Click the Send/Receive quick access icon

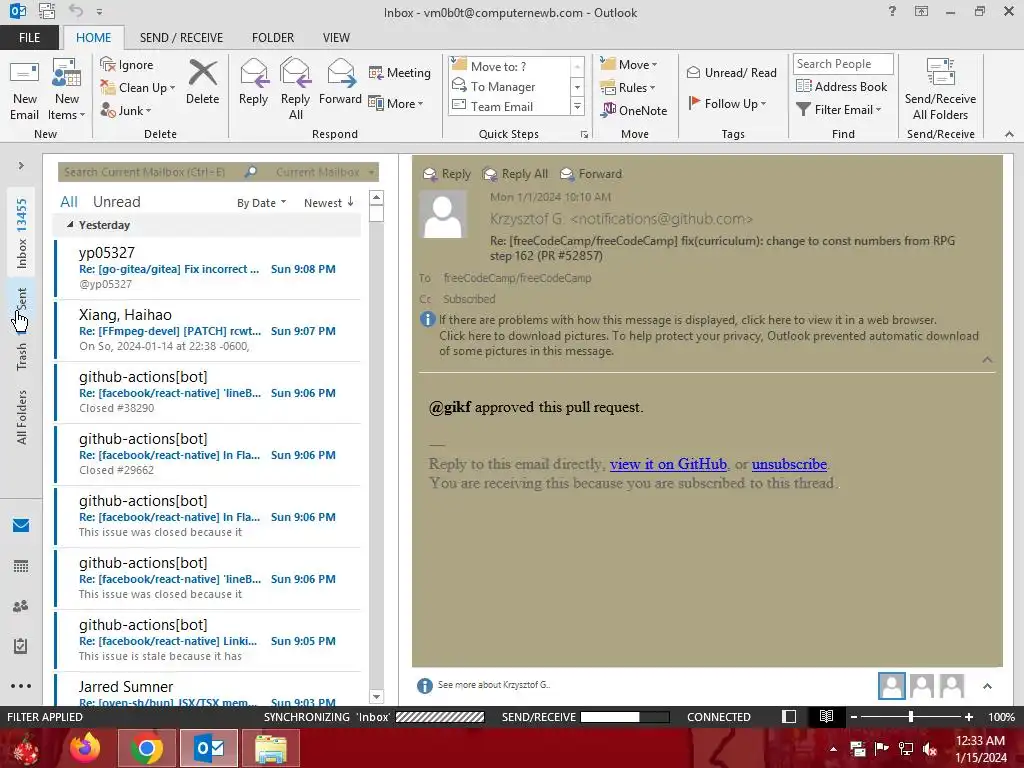pos(47,11)
